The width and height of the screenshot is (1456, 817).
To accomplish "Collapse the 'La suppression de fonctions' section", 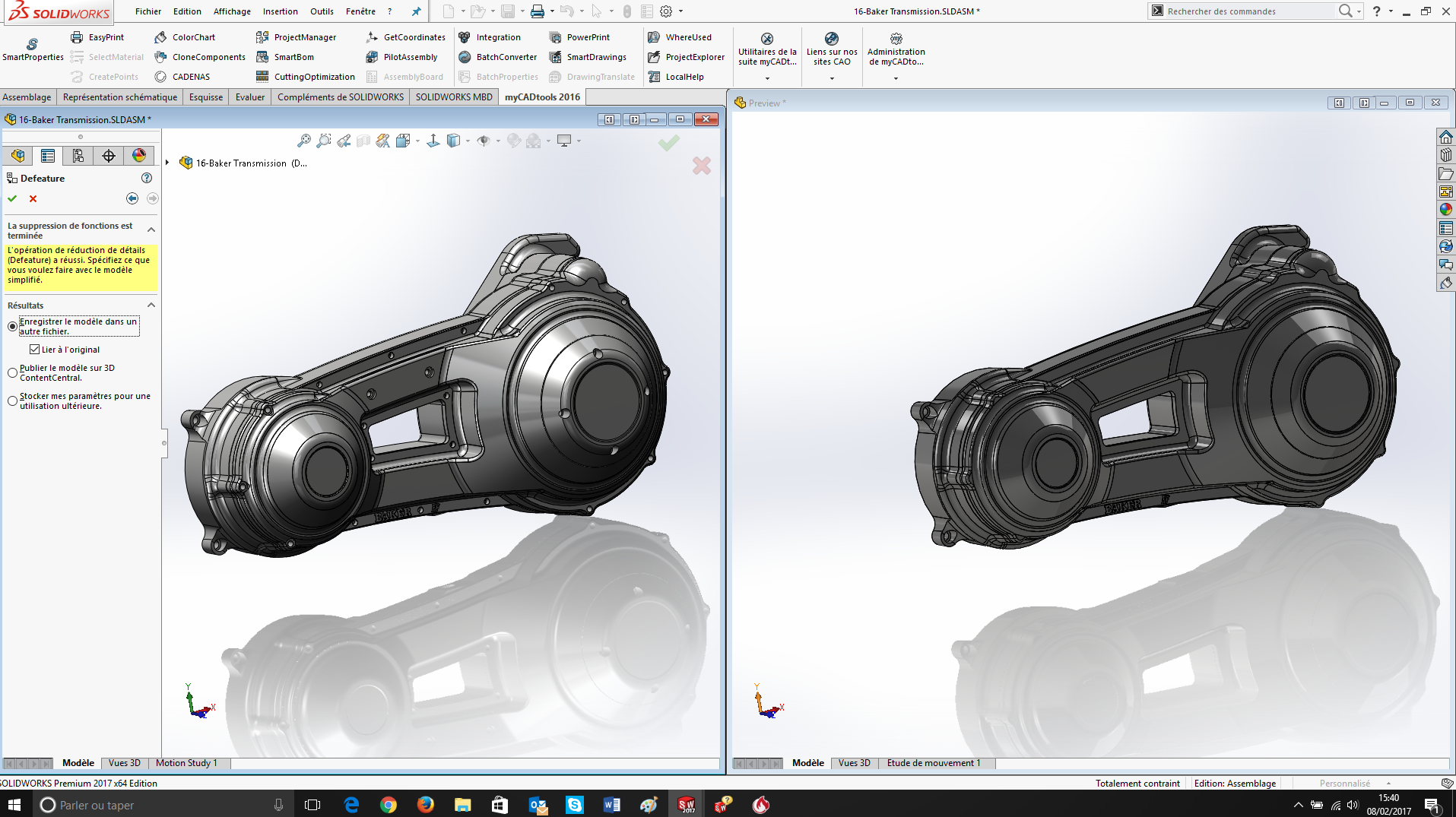I will coord(151,230).
